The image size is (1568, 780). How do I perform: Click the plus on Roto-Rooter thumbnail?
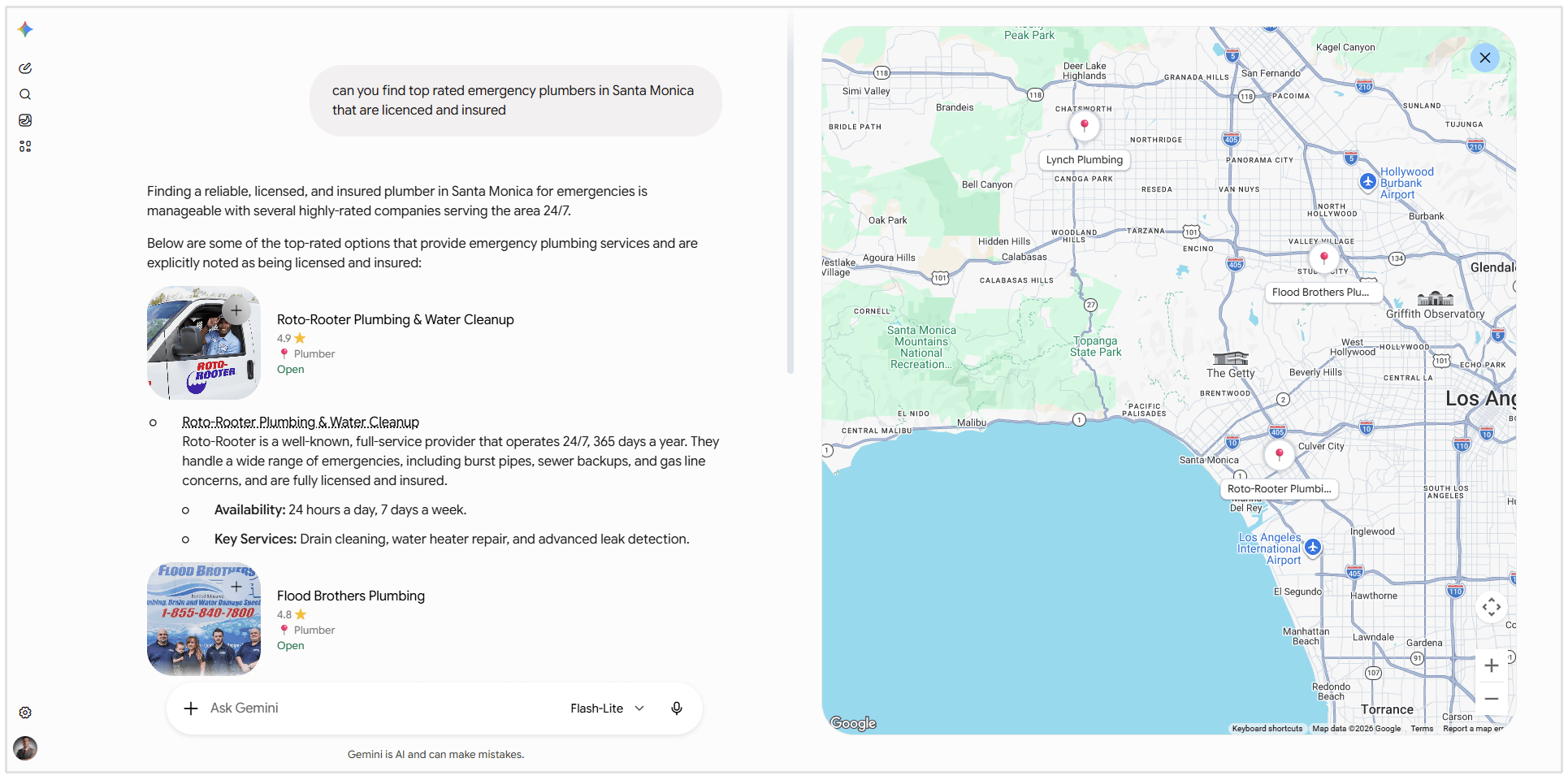pyautogui.click(x=236, y=310)
